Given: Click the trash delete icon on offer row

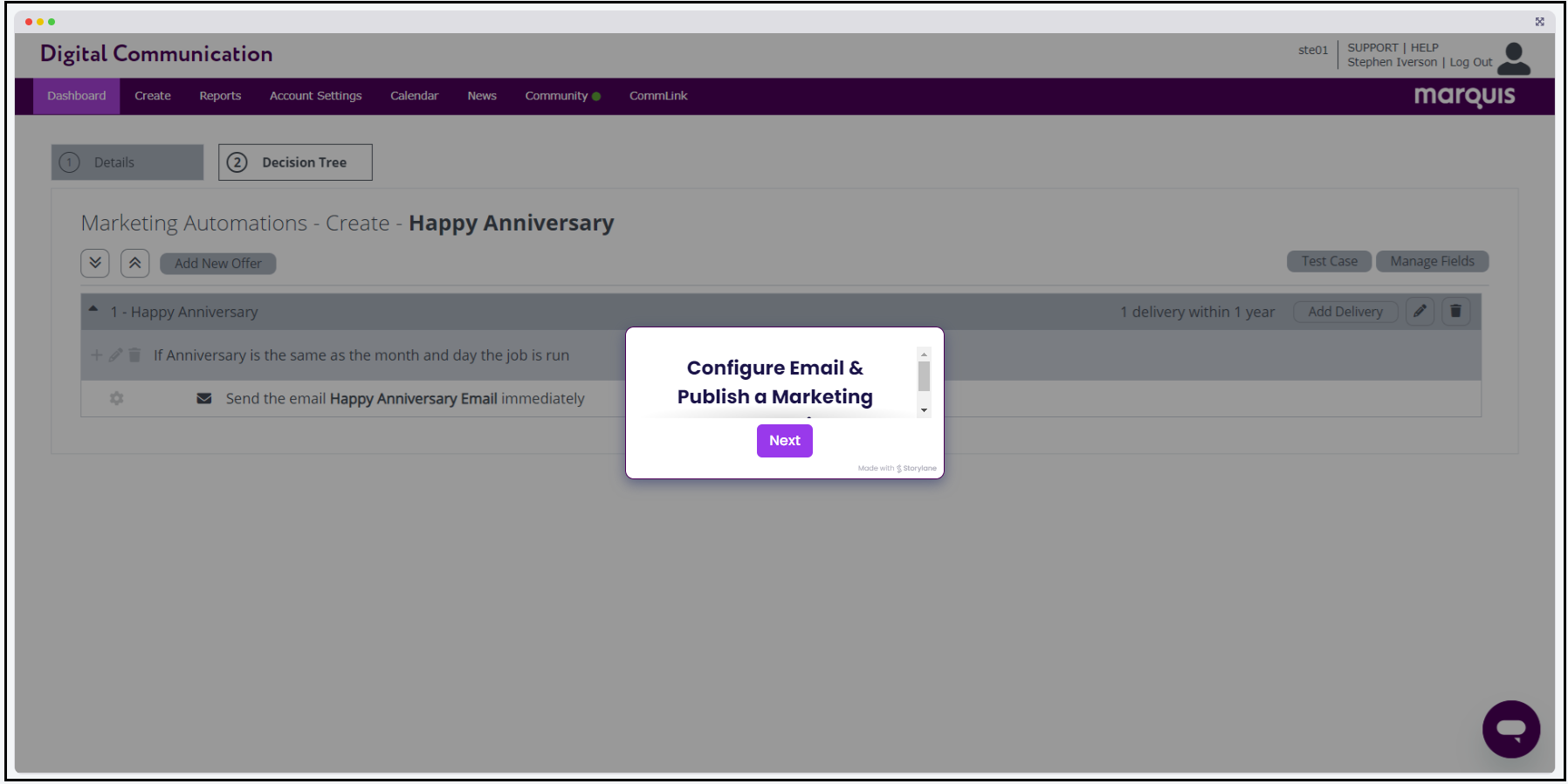Looking at the screenshot, I should click(x=1455, y=312).
